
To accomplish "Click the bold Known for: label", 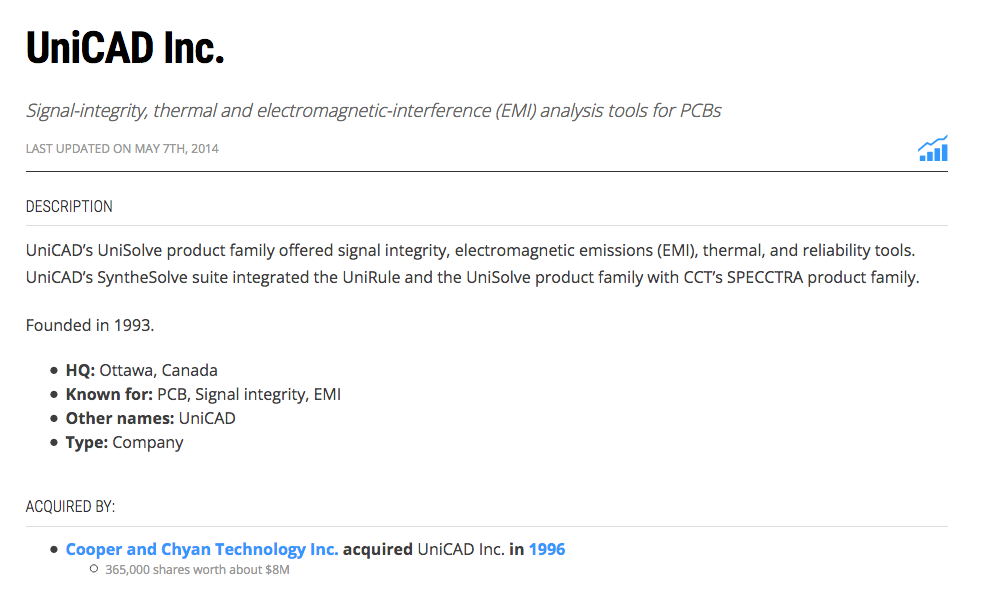I will point(109,394).
